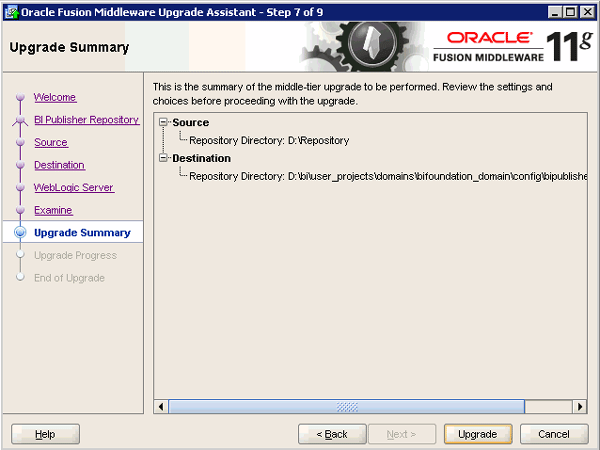Maximize the Upgrade Assistant window
Image resolution: width=600 pixels, height=450 pixels.
[570, 12]
